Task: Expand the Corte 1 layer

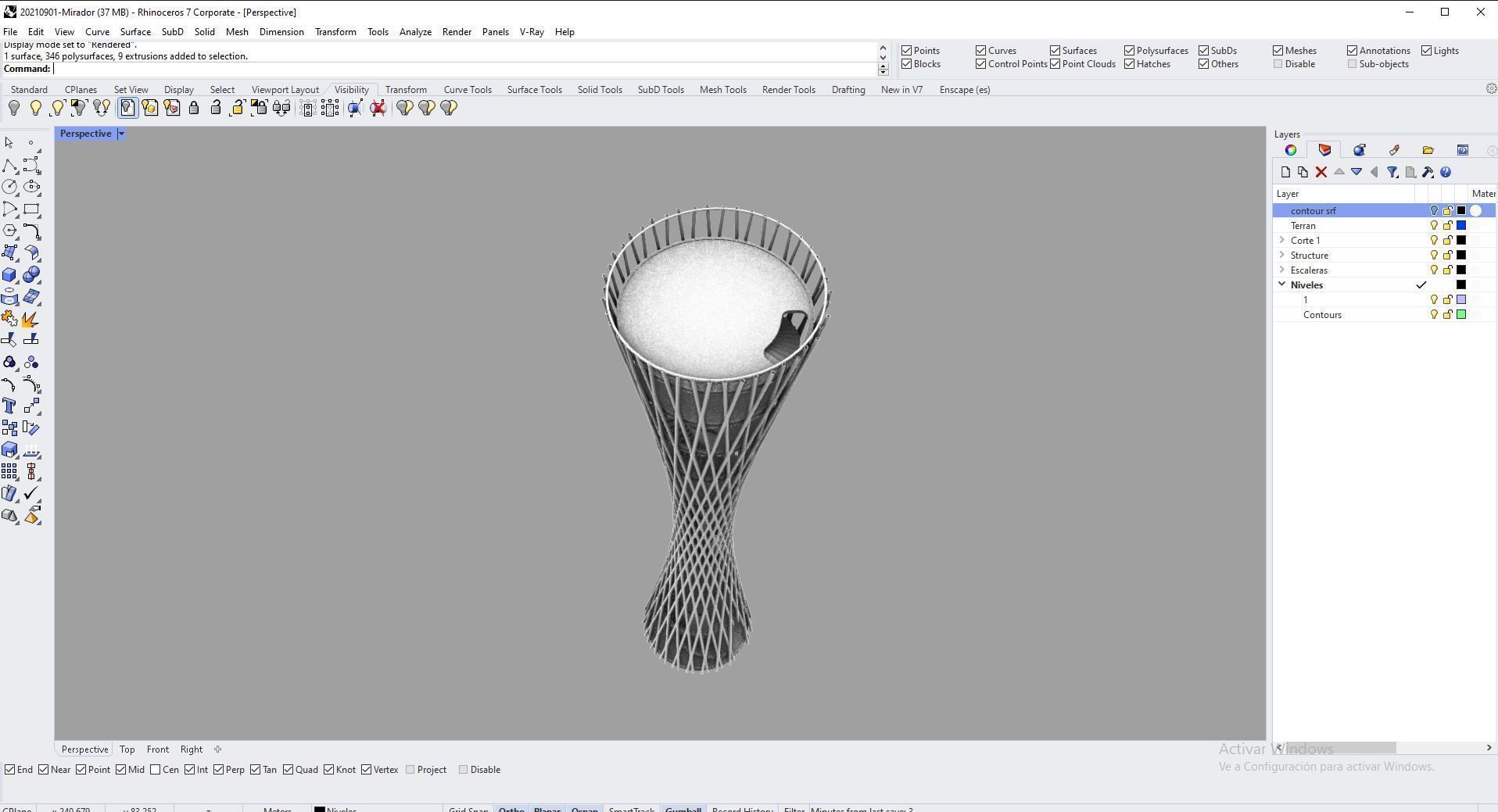Action: [x=1282, y=241]
